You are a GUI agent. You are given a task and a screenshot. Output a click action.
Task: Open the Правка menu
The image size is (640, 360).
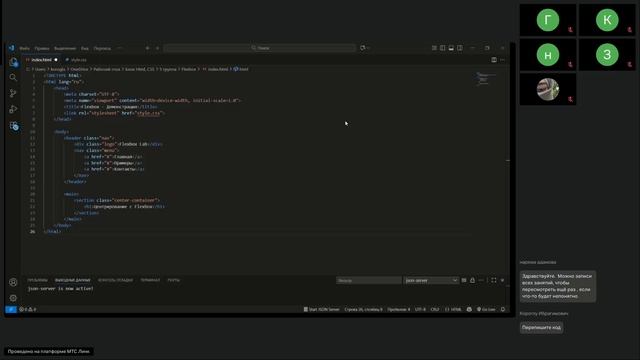42,48
